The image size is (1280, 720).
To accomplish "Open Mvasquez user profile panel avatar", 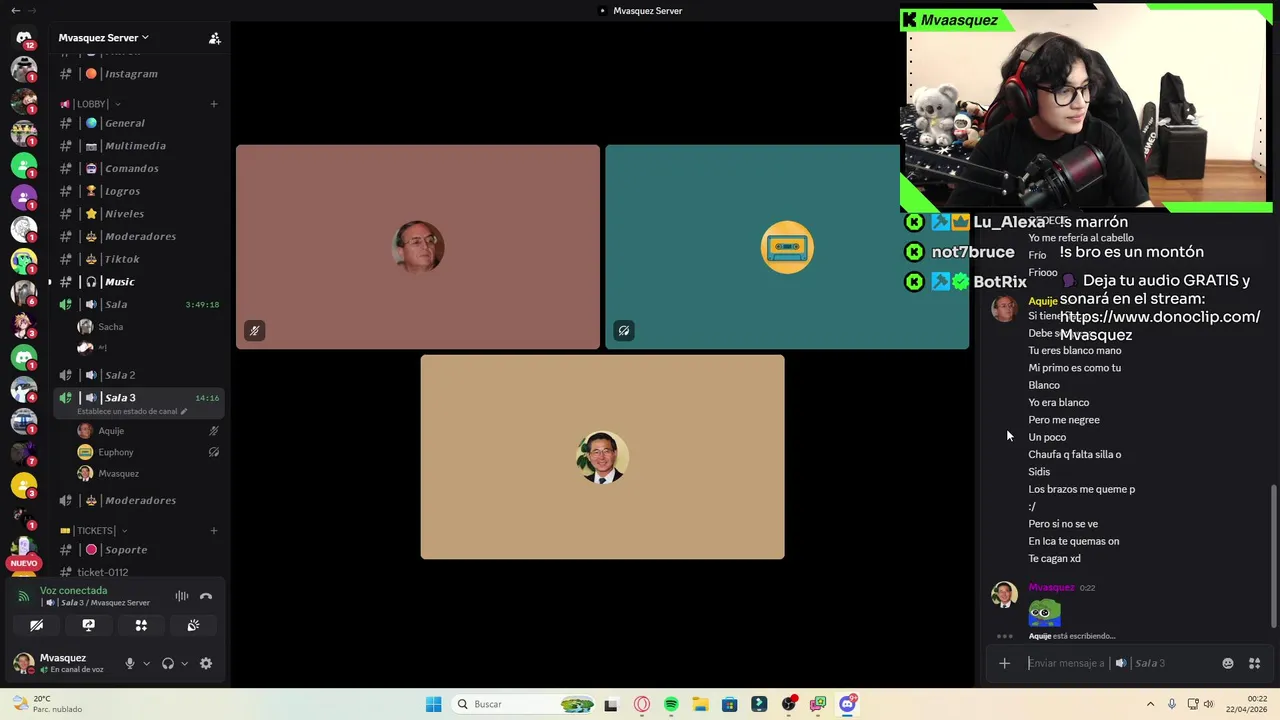I will 23,663.
